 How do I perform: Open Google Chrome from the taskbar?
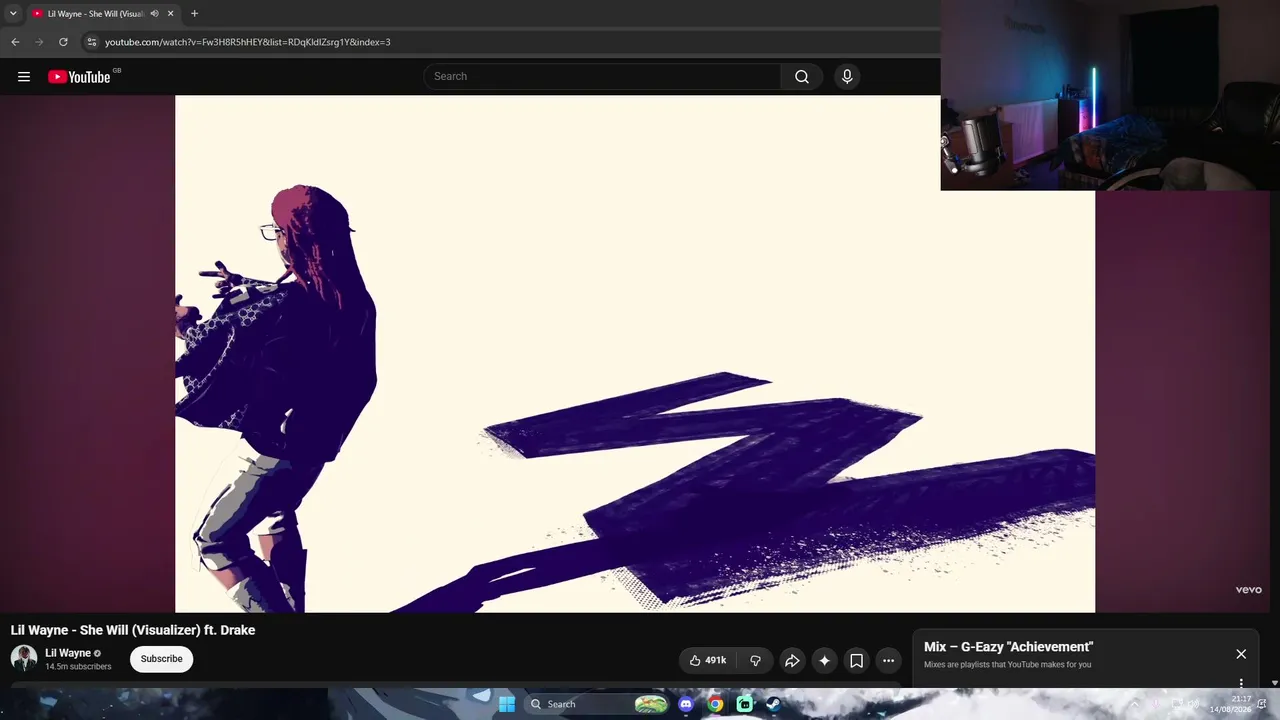(x=715, y=704)
